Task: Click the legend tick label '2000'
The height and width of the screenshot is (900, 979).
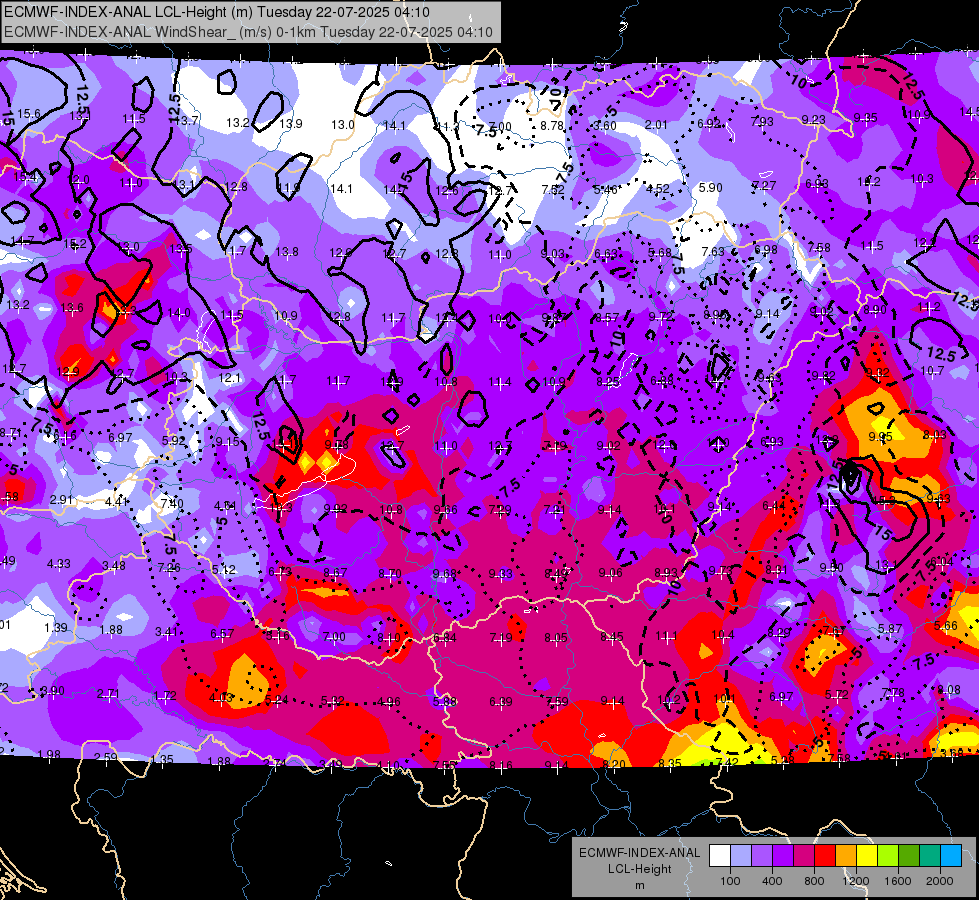Action: click(940, 881)
